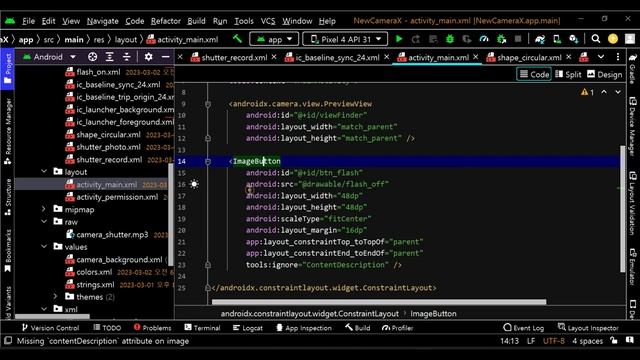This screenshot has width=640, height=360.
Task: Collapse the layout folder
Action: pos(44,171)
